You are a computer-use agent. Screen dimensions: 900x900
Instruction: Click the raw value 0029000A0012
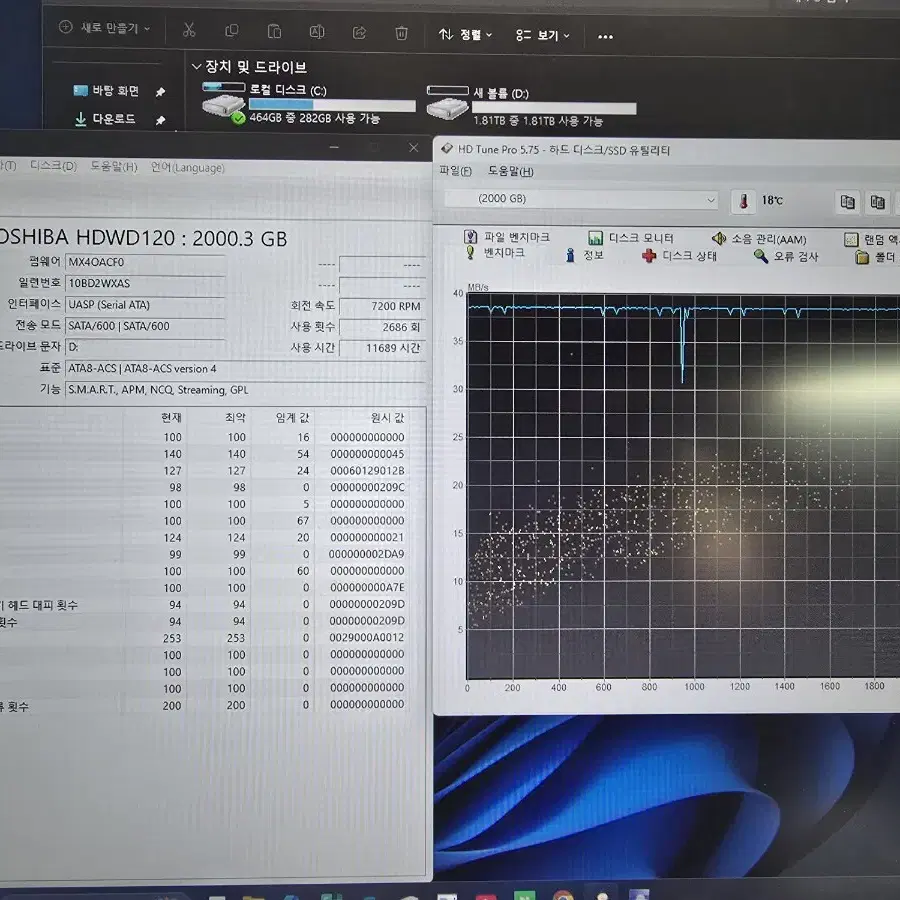(367, 638)
